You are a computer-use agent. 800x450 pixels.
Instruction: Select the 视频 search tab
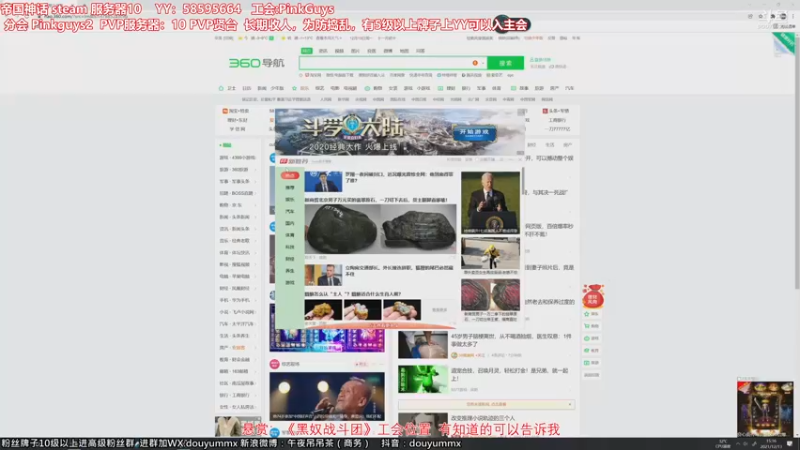pos(339,51)
